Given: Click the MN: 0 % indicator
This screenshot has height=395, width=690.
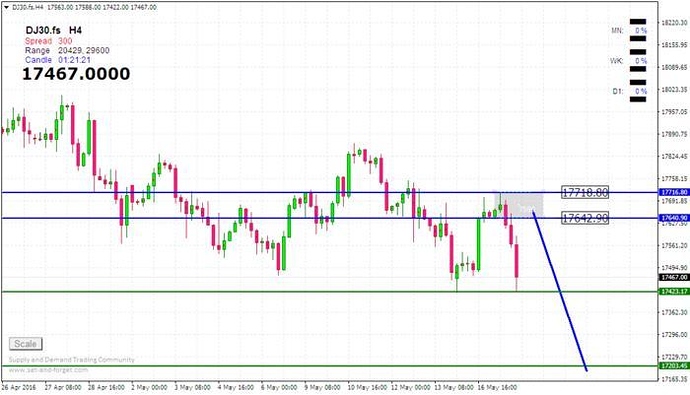Looking at the screenshot, I should (x=629, y=30).
